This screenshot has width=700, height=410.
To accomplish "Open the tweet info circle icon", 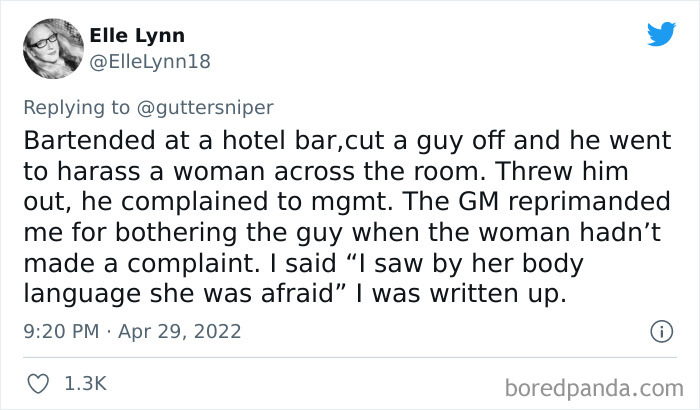I will coord(660,330).
